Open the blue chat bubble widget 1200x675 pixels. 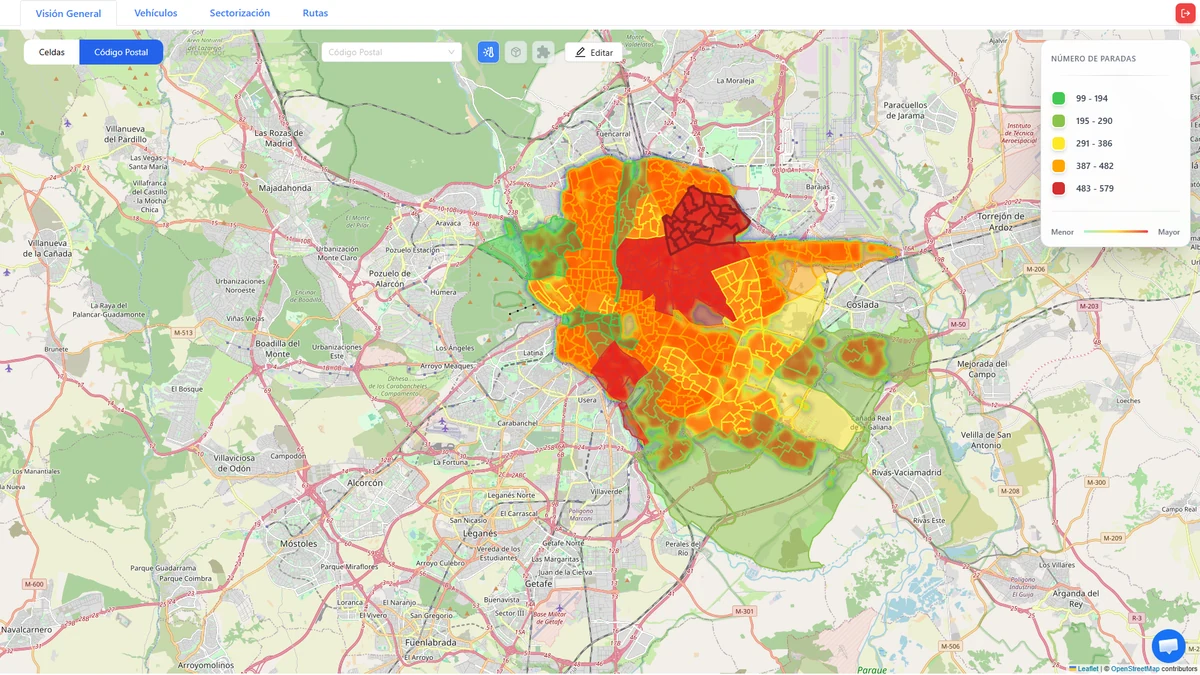(1168, 646)
